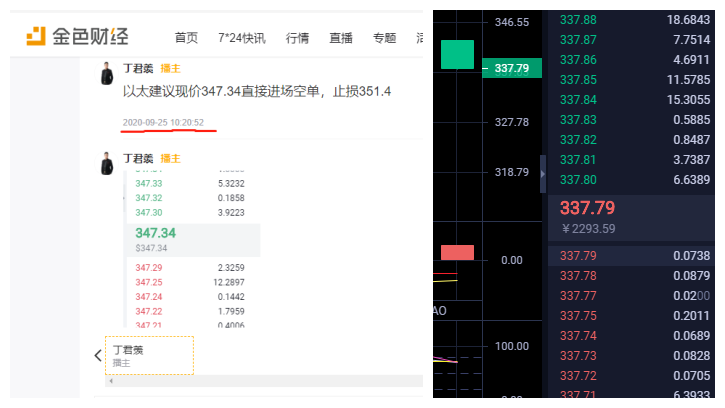Click the 327.78 axis price label
725x408 pixels.
tap(512, 122)
